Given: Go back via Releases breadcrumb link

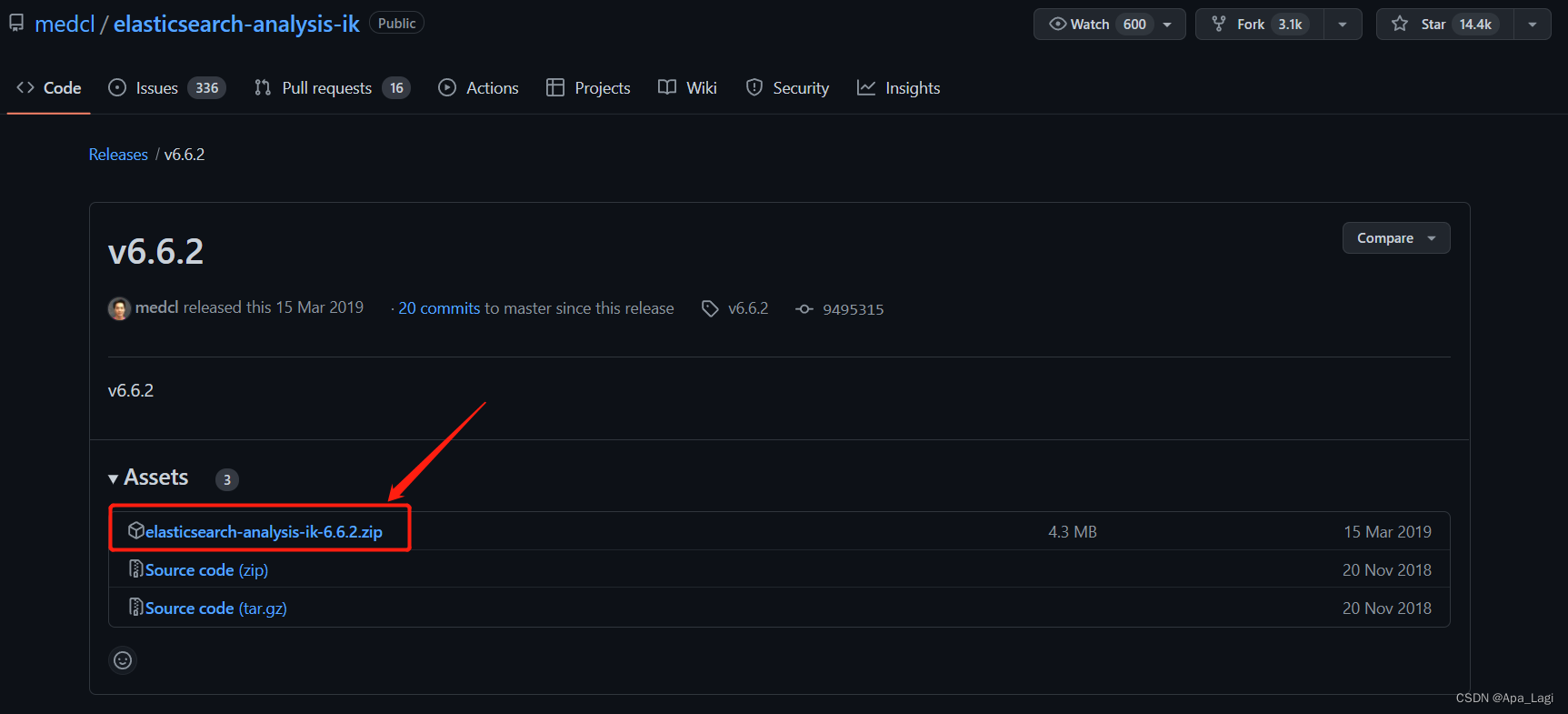Looking at the screenshot, I should click(x=118, y=155).
